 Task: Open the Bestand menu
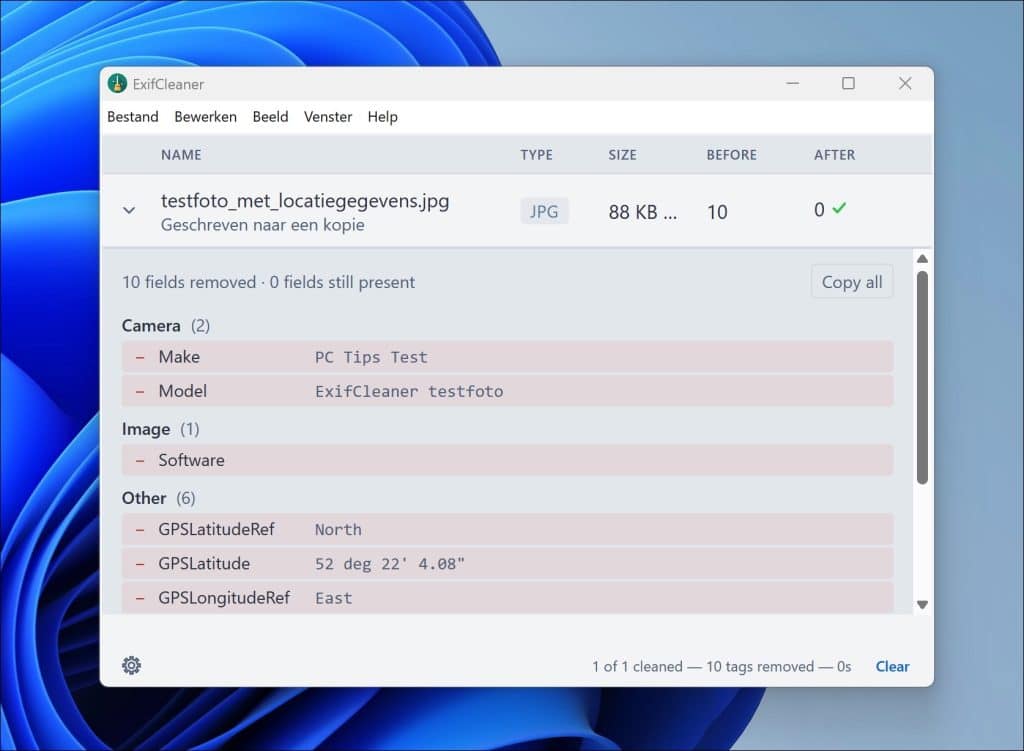coord(133,117)
